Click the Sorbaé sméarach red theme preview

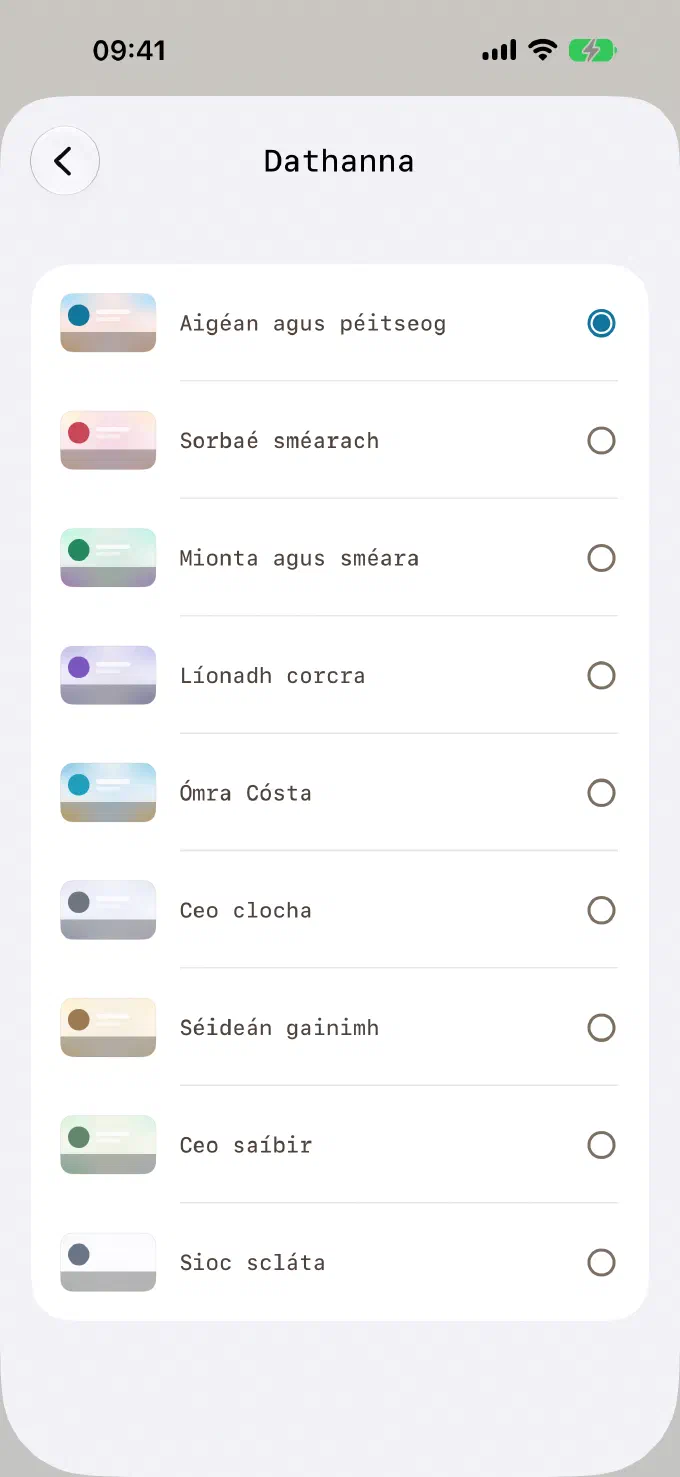(x=108, y=441)
